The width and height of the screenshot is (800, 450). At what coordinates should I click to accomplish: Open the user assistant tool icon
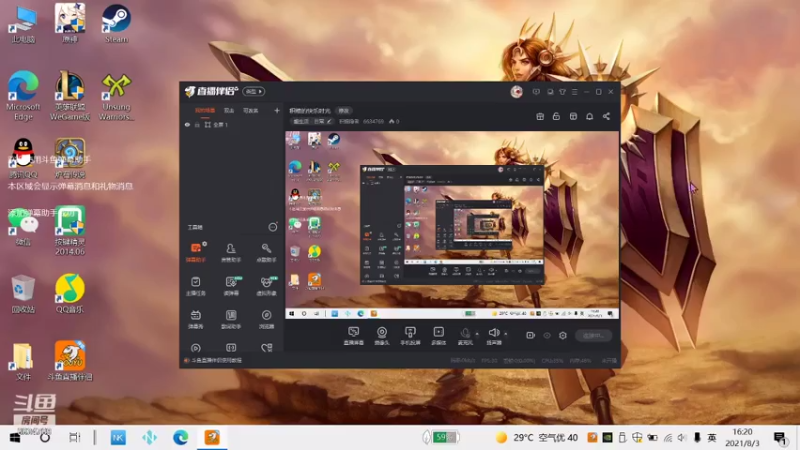[231, 253]
